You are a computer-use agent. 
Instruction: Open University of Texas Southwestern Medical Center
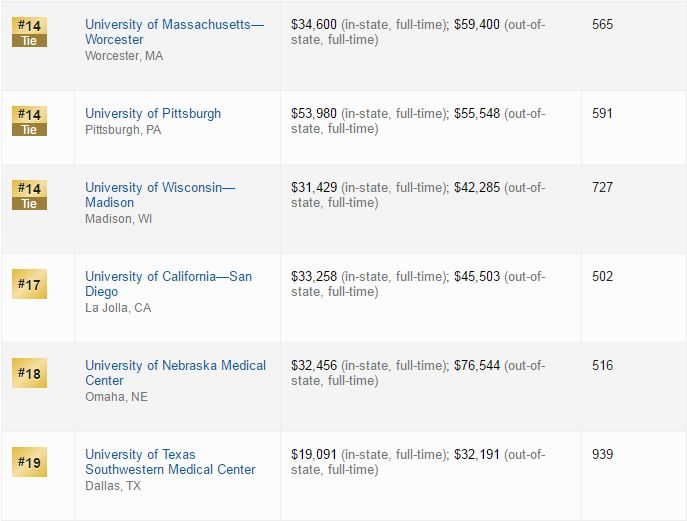point(170,462)
